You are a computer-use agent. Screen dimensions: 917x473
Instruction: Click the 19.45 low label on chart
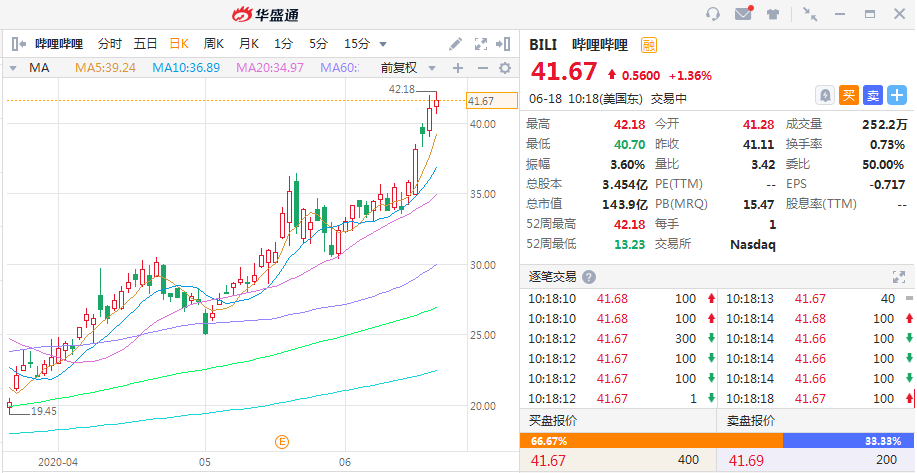[x=44, y=412]
